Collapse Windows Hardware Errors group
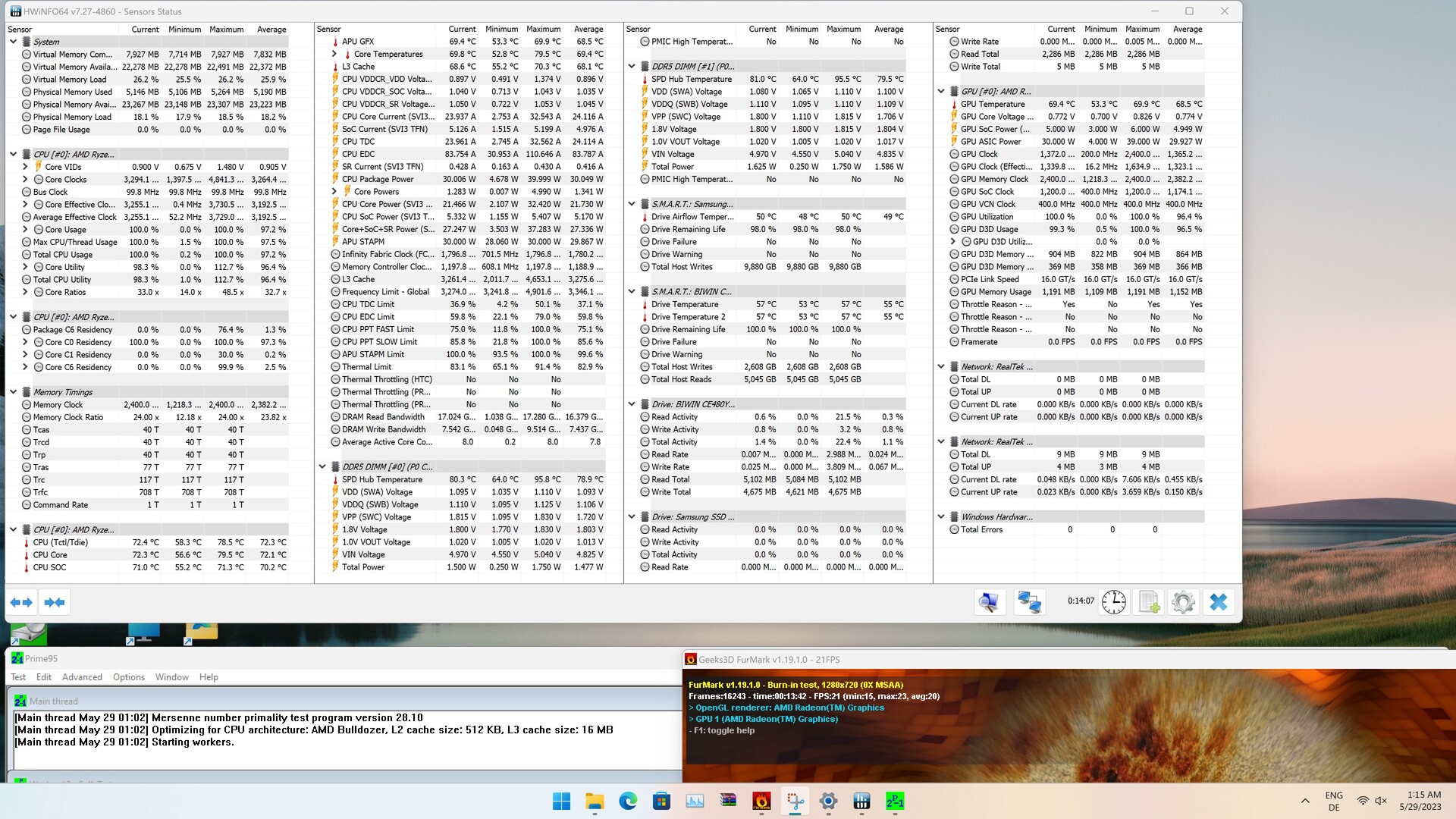The height and width of the screenshot is (819, 1456). click(941, 517)
